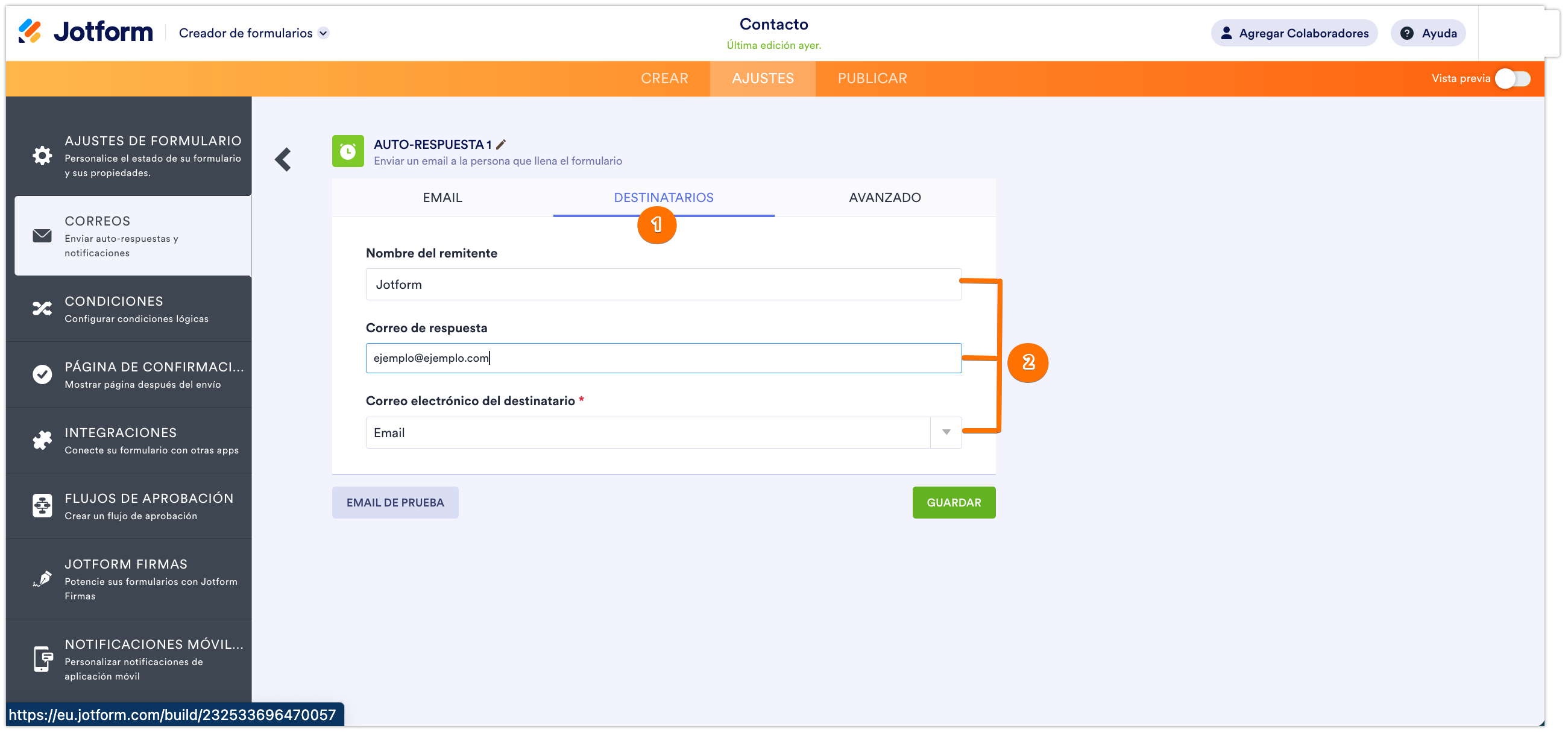
Task: Click the green Auto-Respuesta clock icon
Action: tap(348, 151)
